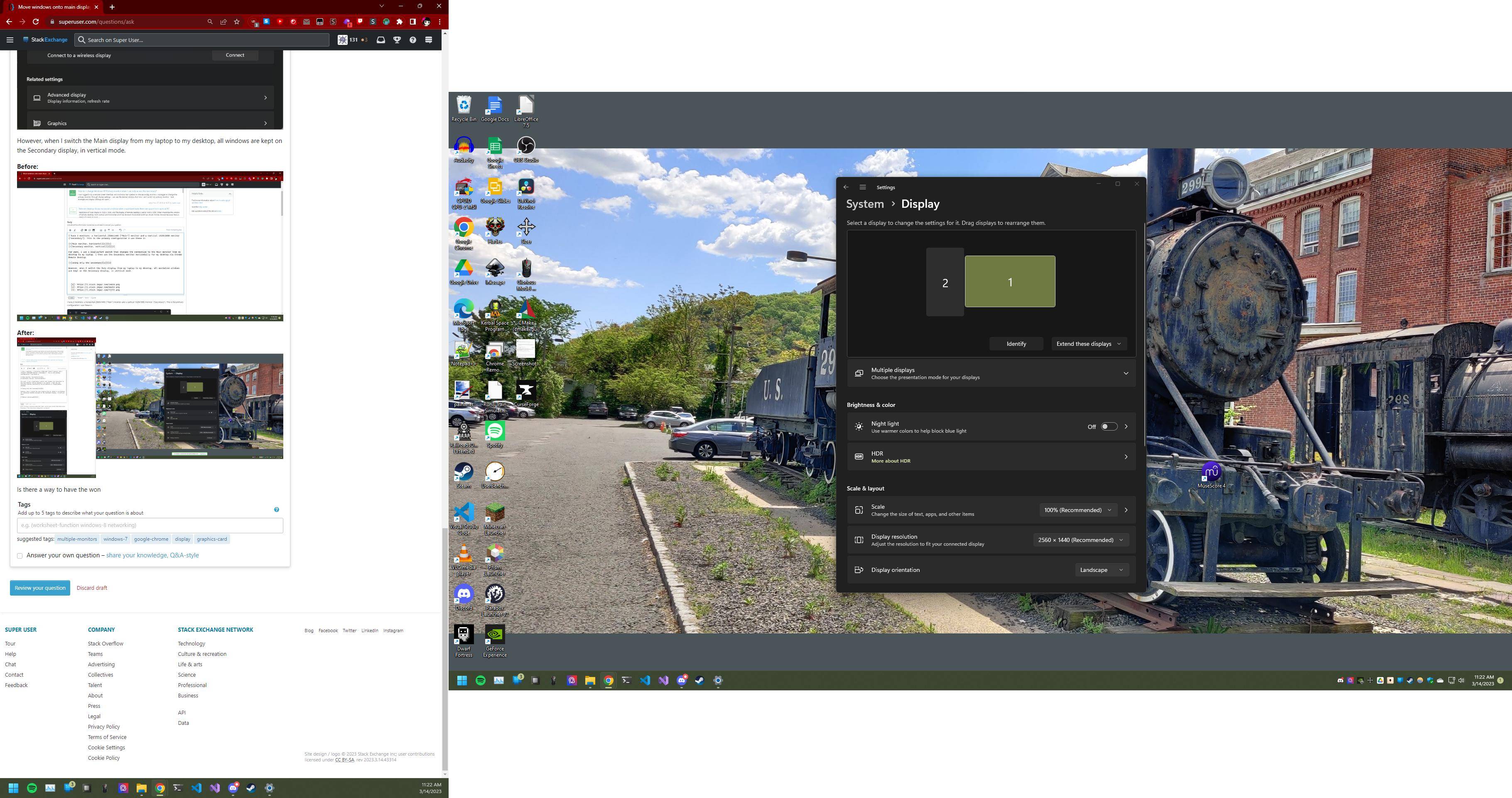The height and width of the screenshot is (798, 1512).
Task: Open Stack Exchange site hamburger menu
Action: [10, 40]
